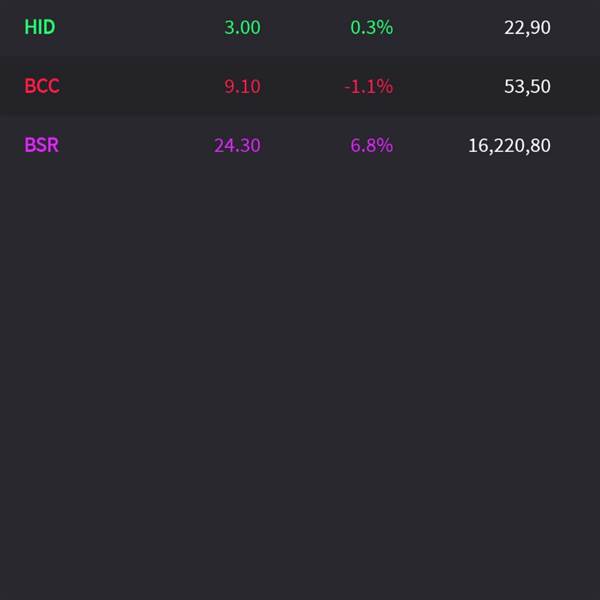The width and height of the screenshot is (600, 600).
Task: Select the green HID stock row
Action: click(x=300, y=27)
